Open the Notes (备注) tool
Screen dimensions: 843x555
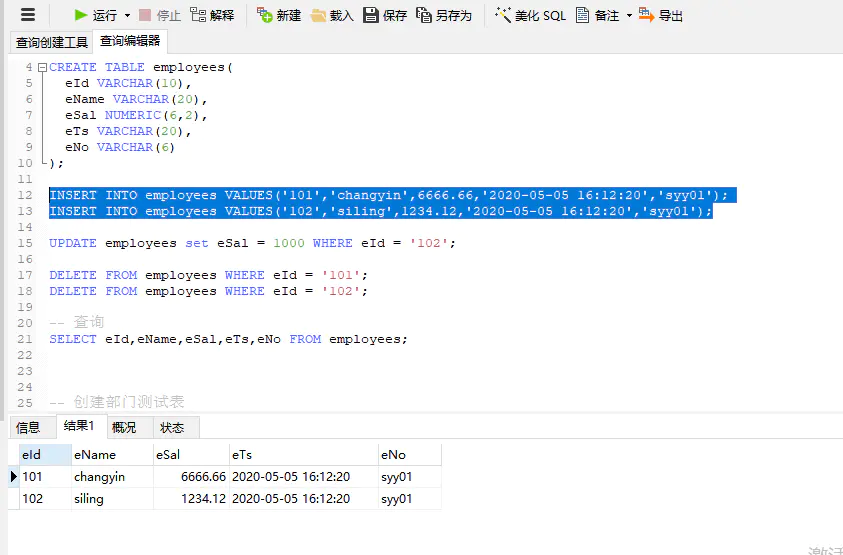pos(597,16)
